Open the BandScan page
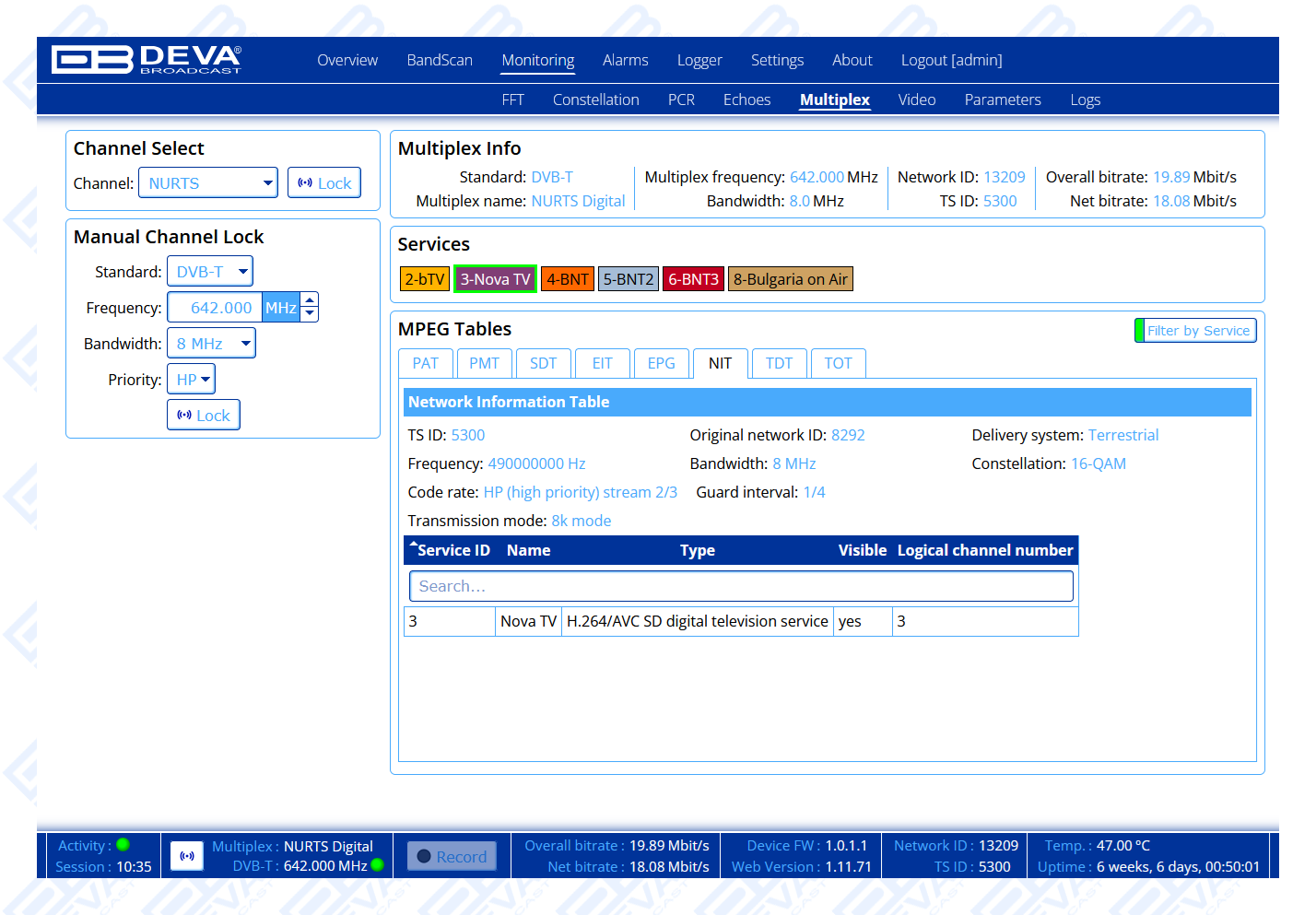The height and width of the screenshot is (915, 1316). [x=440, y=60]
